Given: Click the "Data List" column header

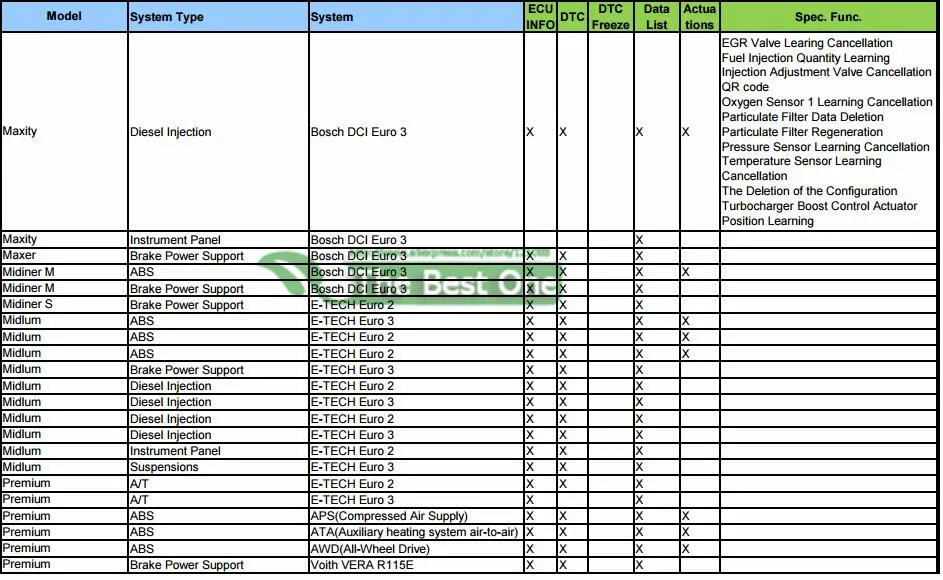Looking at the screenshot, I should point(657,16).
